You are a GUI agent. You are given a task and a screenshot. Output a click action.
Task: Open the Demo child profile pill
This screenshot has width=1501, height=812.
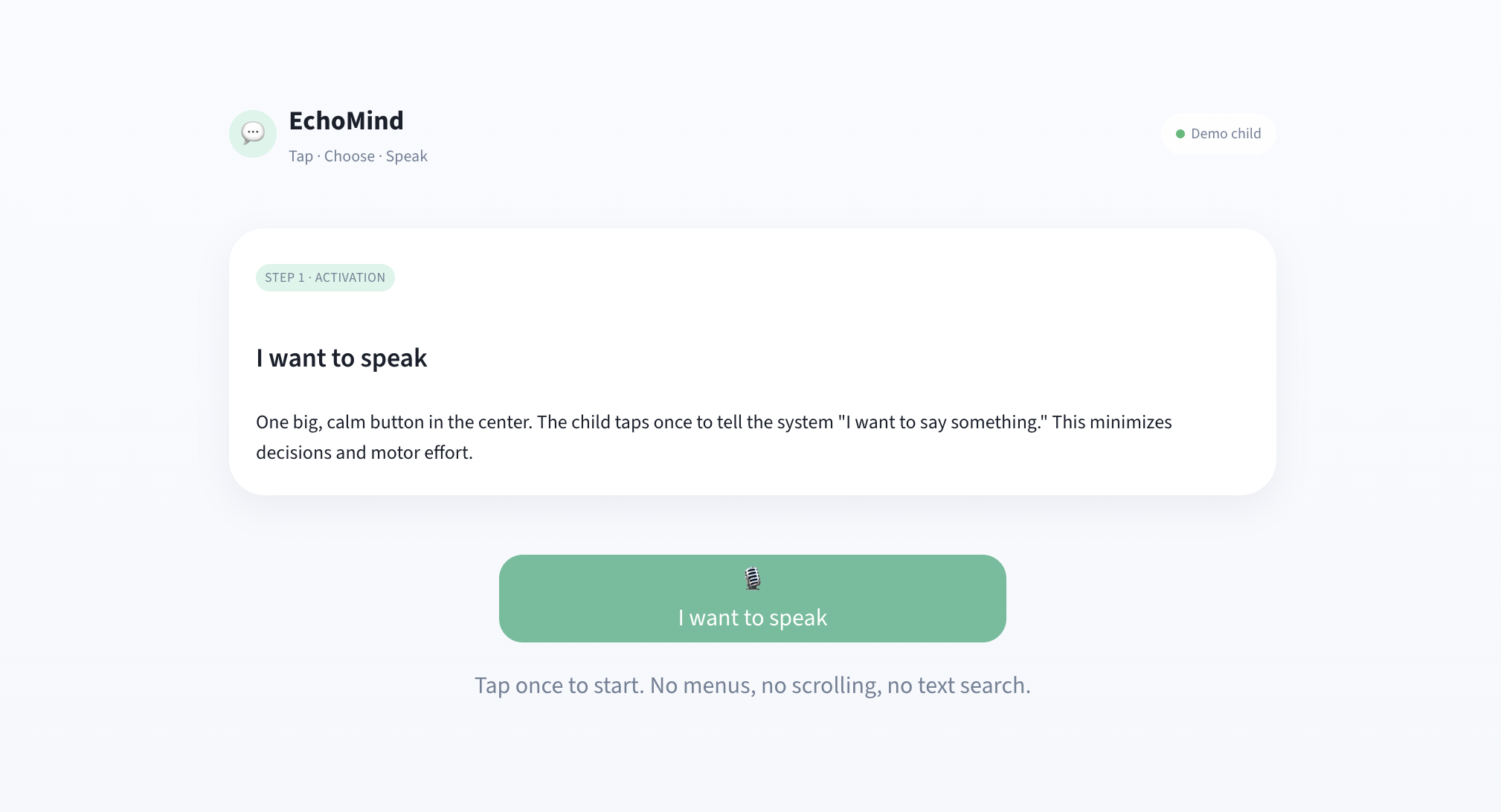[x=1218, y=134]
